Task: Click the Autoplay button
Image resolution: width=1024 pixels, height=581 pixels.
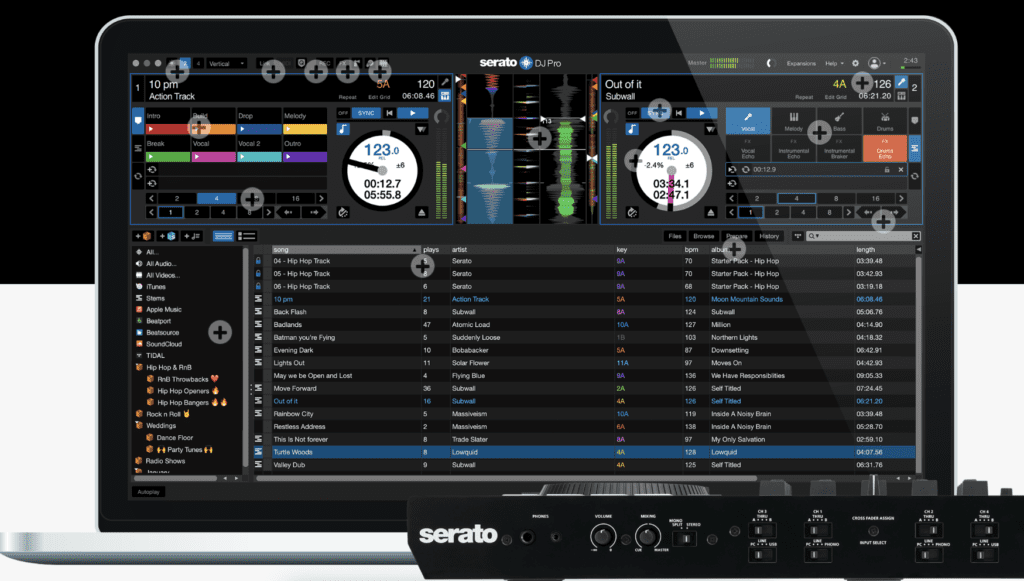Action: point(149,492)
